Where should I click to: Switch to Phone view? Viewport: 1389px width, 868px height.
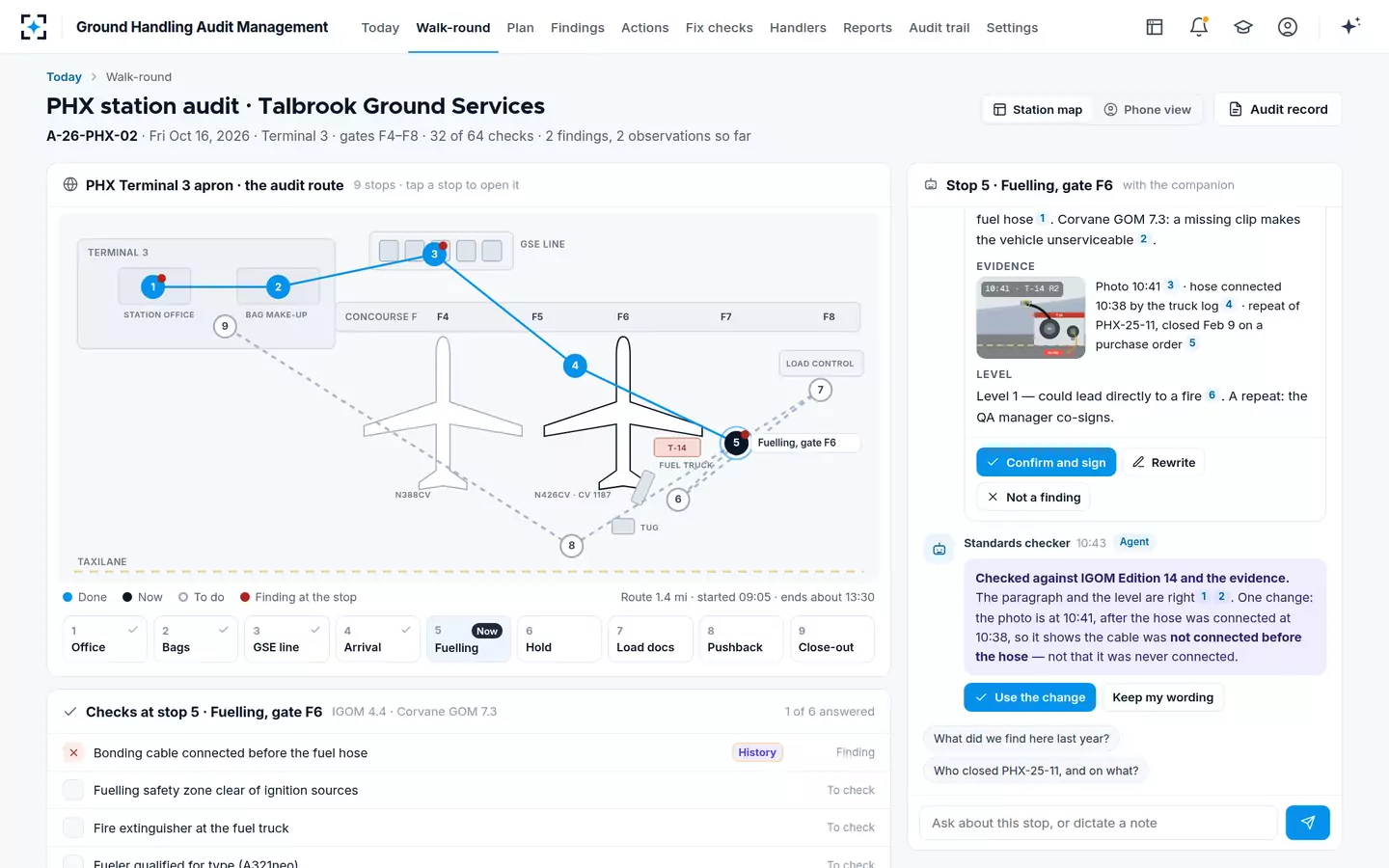tap(1148, 110)
